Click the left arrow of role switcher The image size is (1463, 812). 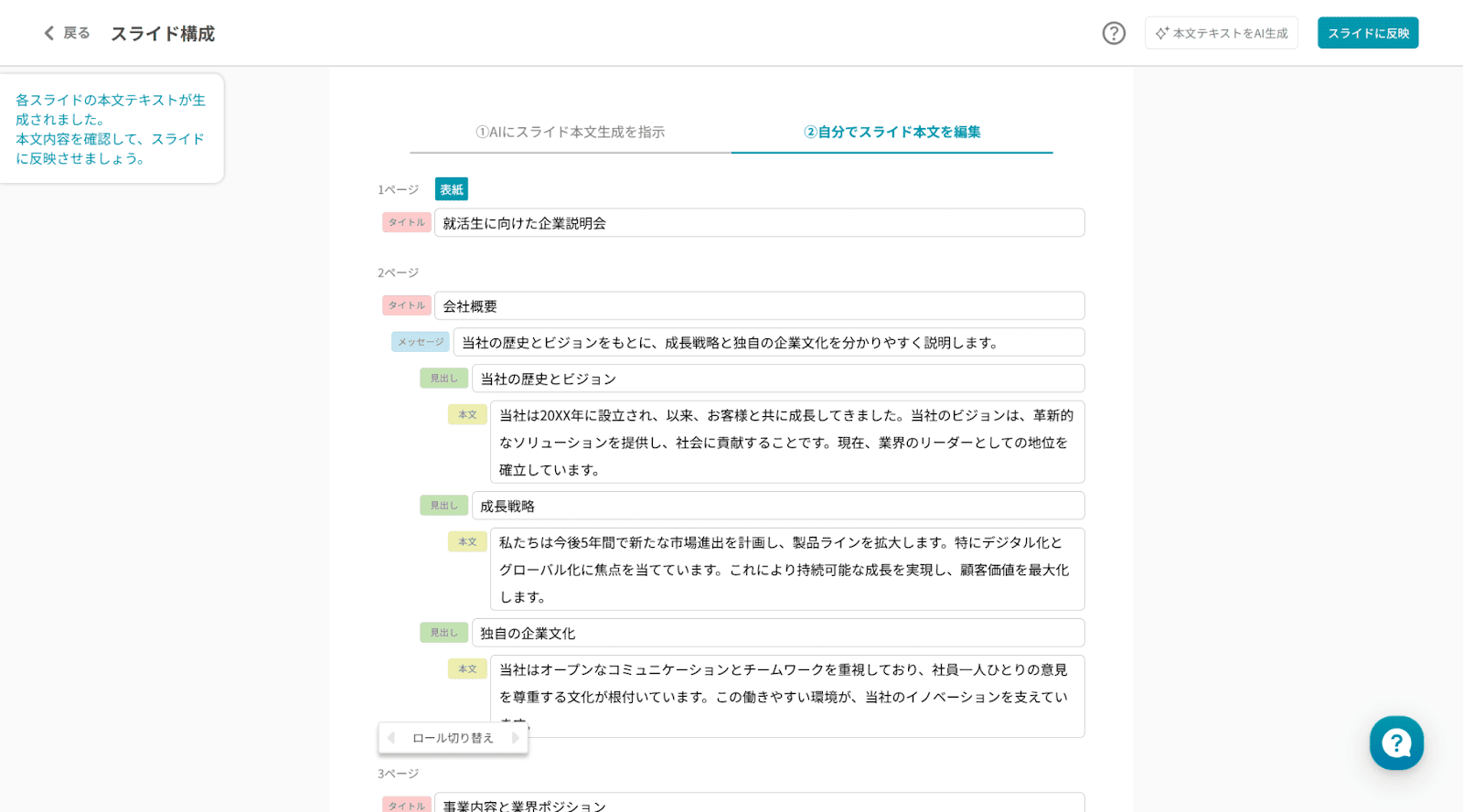391,738
